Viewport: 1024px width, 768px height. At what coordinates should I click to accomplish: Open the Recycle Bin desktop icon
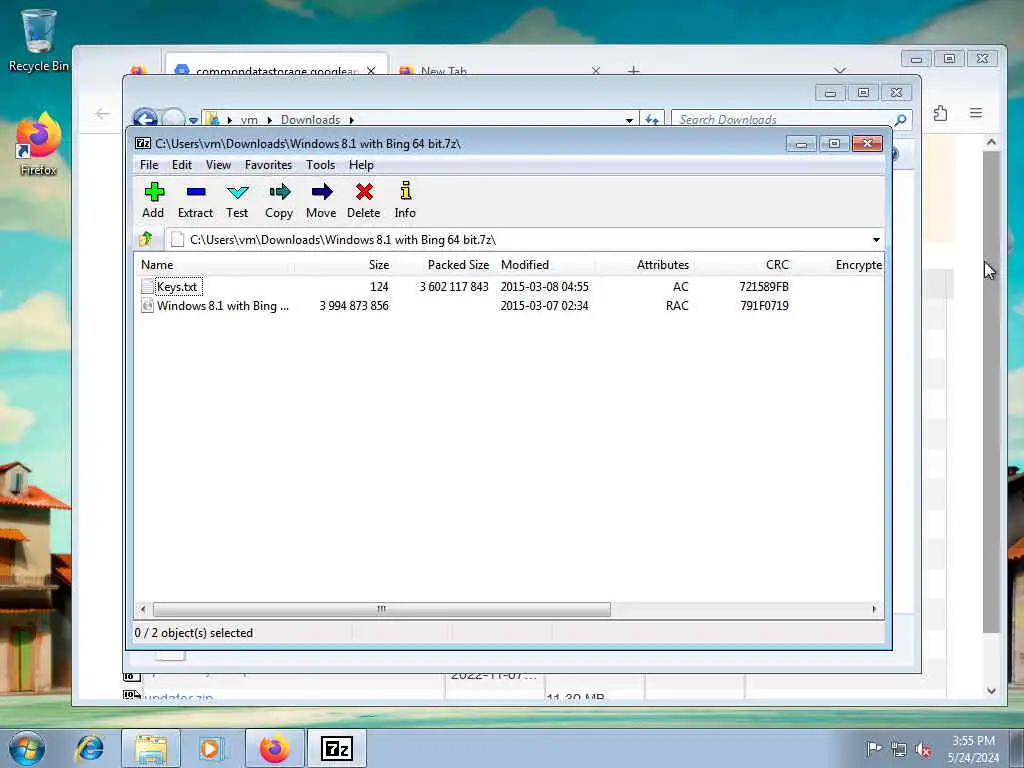pos(39,40)
